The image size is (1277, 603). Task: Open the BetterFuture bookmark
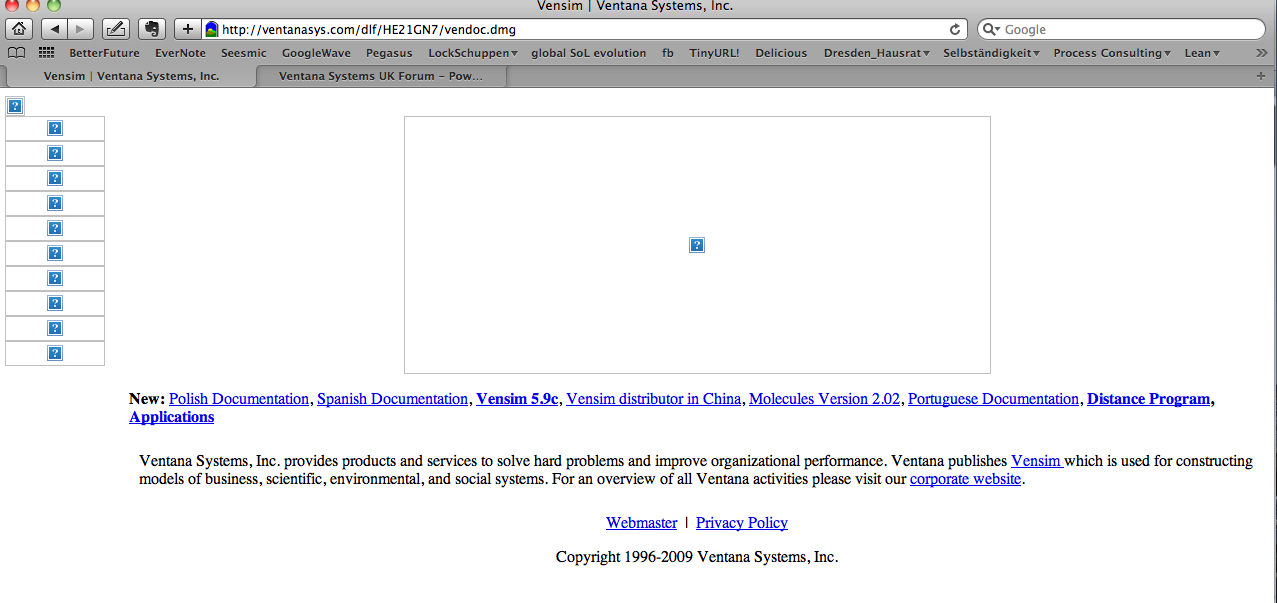point(104,53)
